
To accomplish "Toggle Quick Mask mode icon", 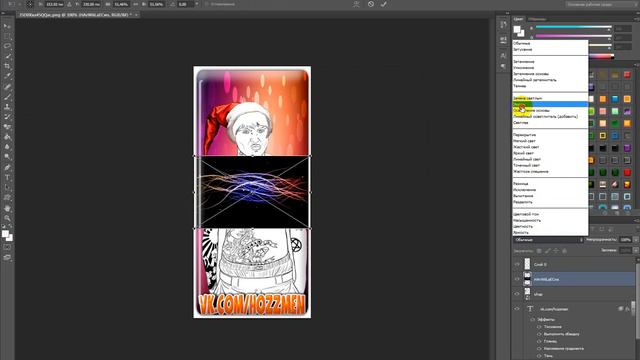I will pos(7,247).
